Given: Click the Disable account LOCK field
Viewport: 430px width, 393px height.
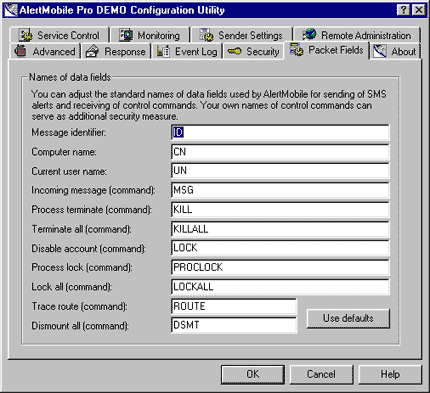Looking at the screenshot, I should 280,248.
